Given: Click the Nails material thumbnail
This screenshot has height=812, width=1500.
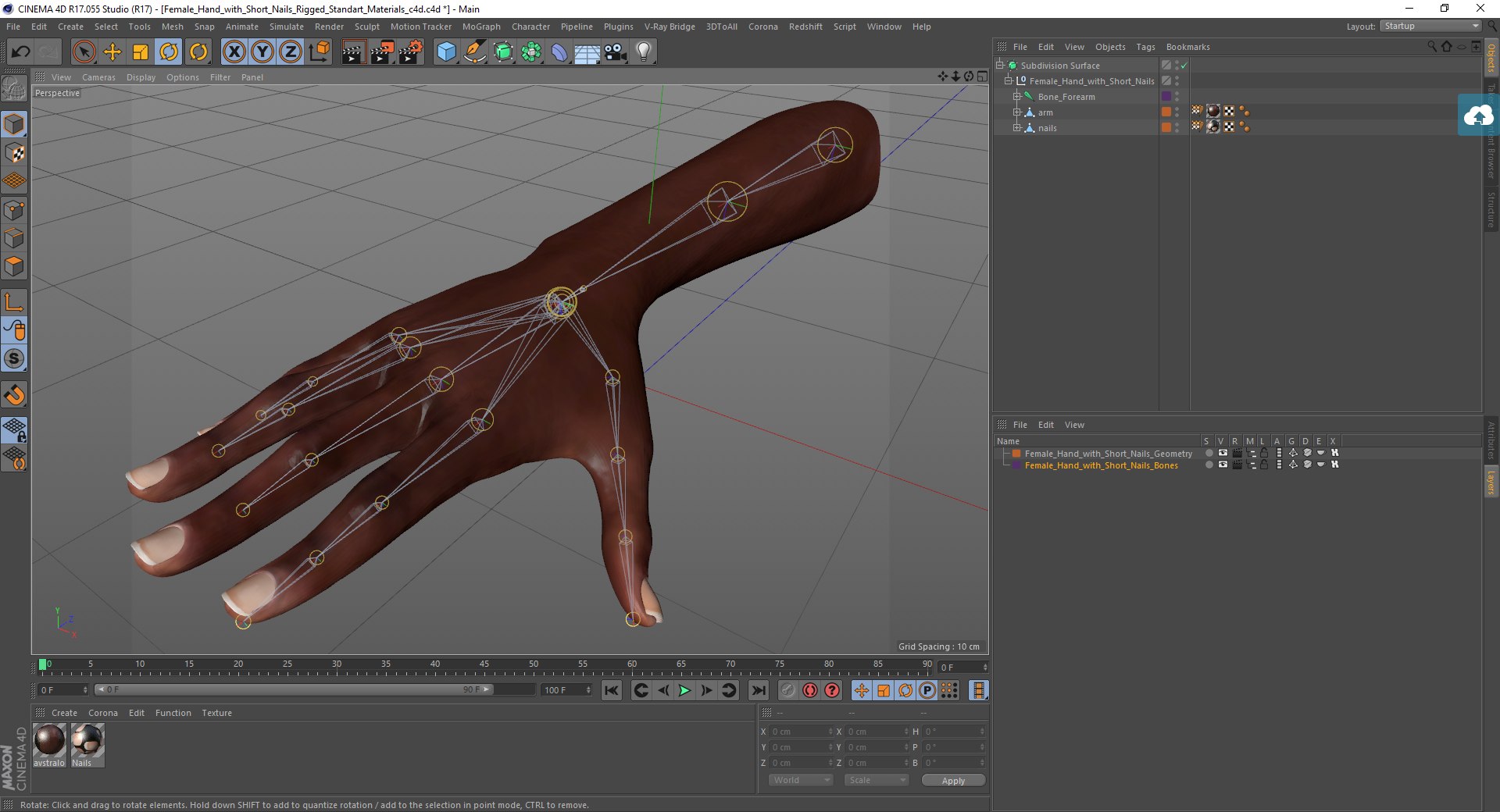Looking at the screenshot, I should click(87, 740).
